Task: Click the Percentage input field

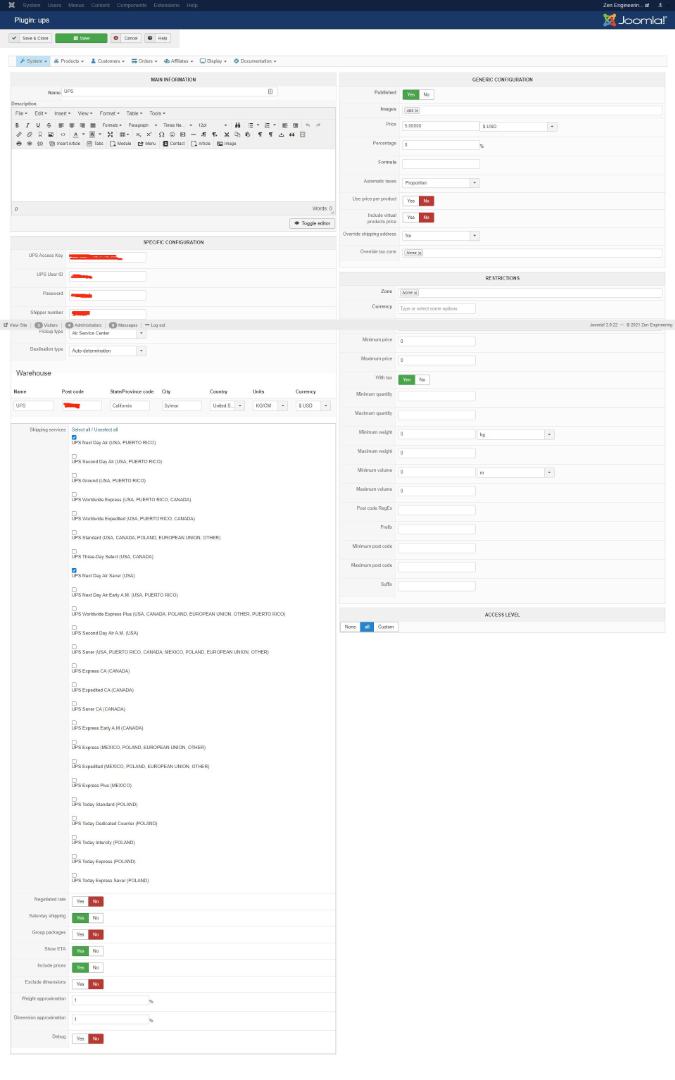Action: pos(441,145)
